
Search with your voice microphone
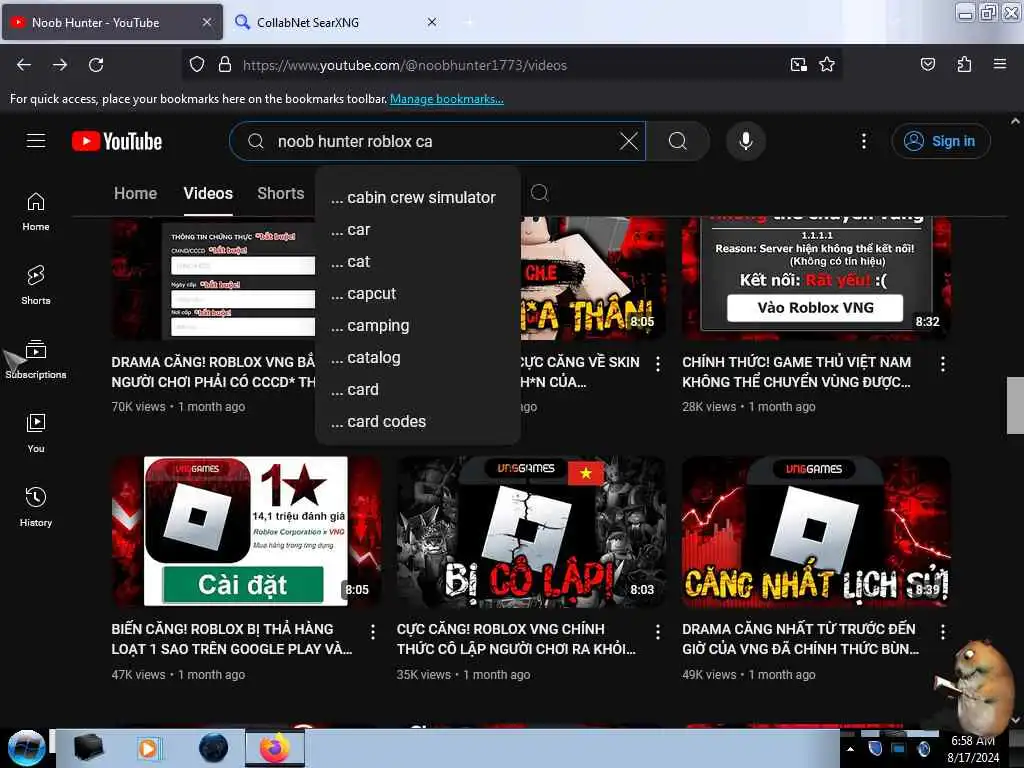(745, 141)
